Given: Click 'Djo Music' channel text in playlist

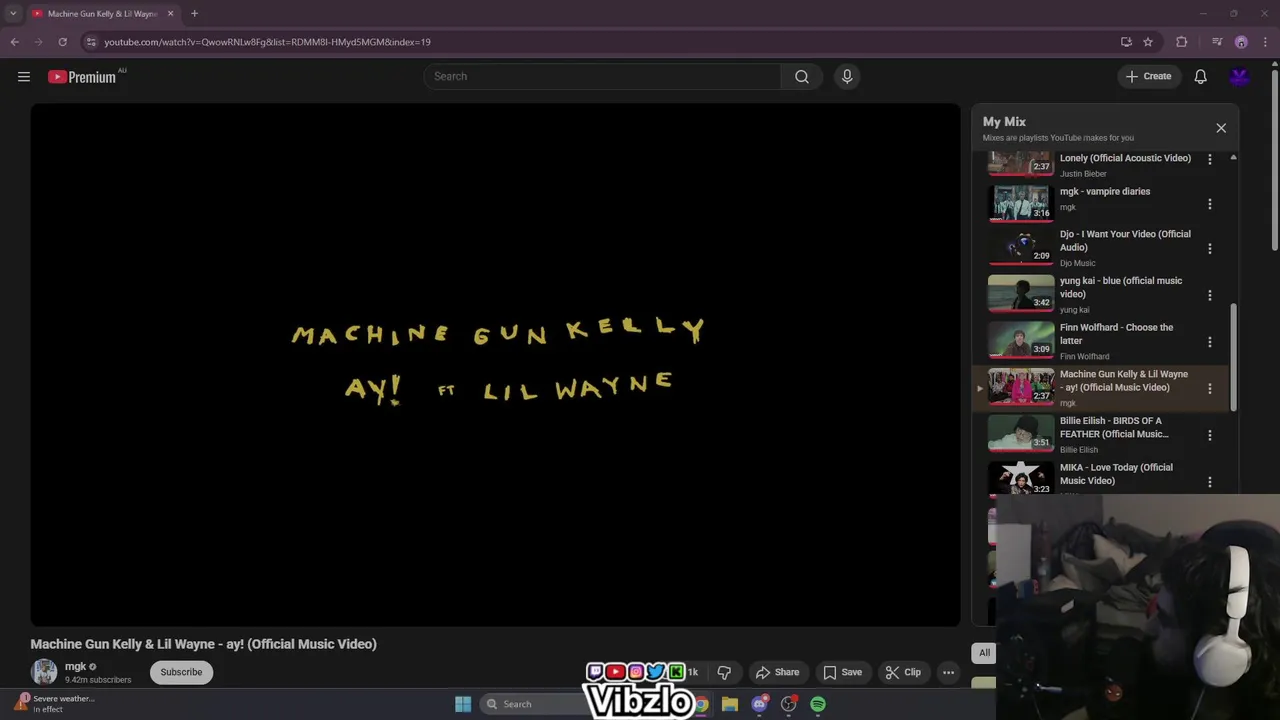Looking at the screenshot, I should [x=1078, y=263].
